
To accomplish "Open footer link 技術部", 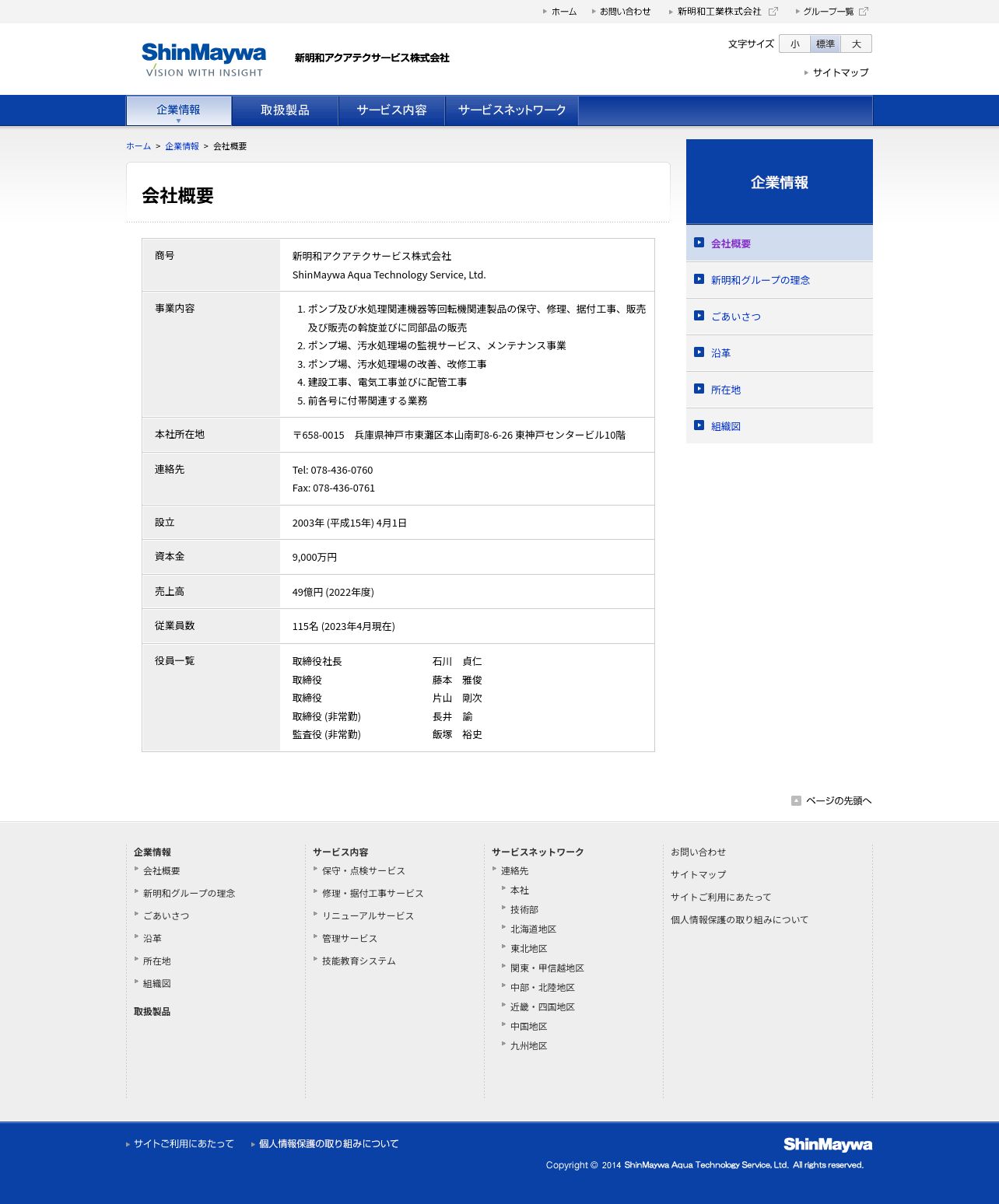I will pyautogui.click(x=524, y=910).
